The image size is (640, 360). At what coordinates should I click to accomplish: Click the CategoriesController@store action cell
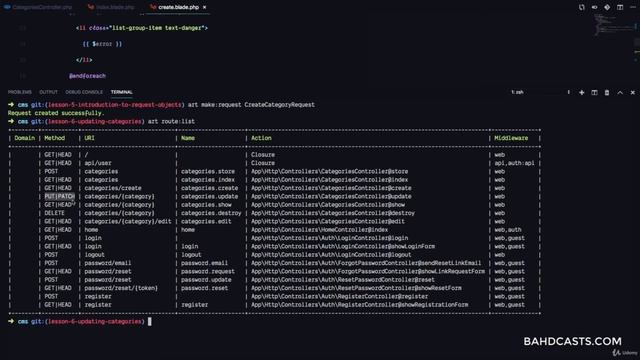click(329, 171)
